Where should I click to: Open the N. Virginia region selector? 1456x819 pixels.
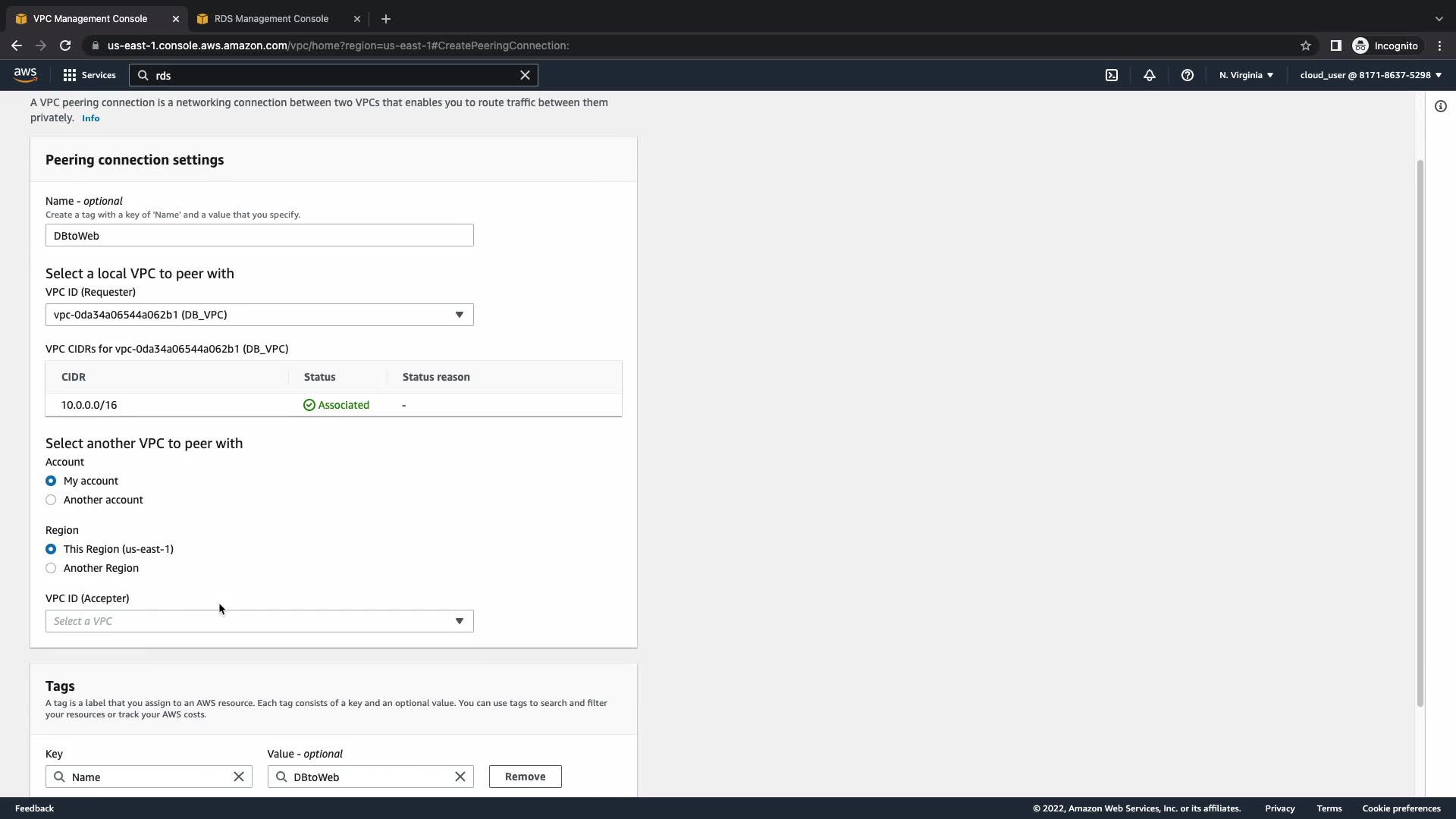1246,75
